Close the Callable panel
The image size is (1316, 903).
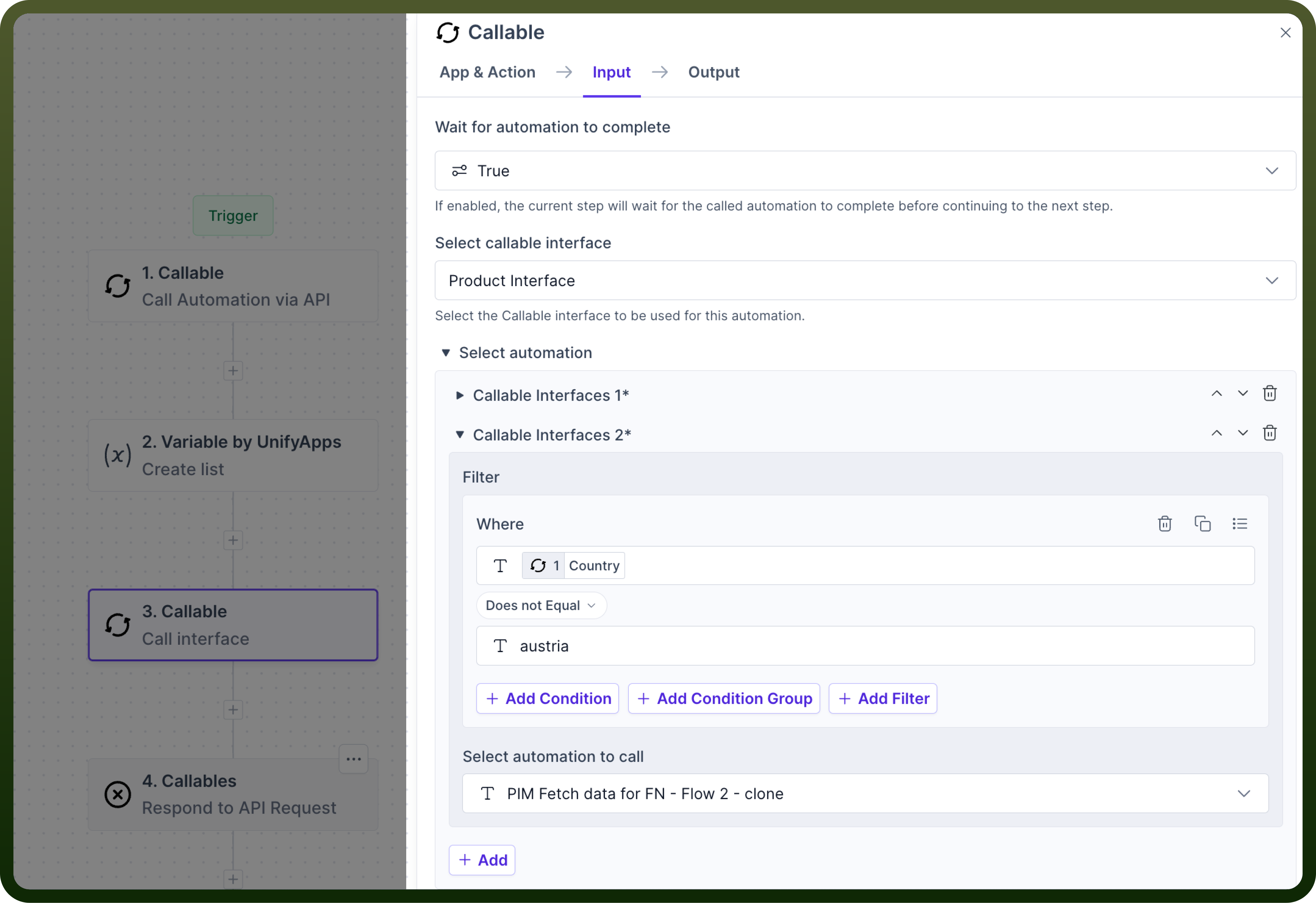point(1285,33)
